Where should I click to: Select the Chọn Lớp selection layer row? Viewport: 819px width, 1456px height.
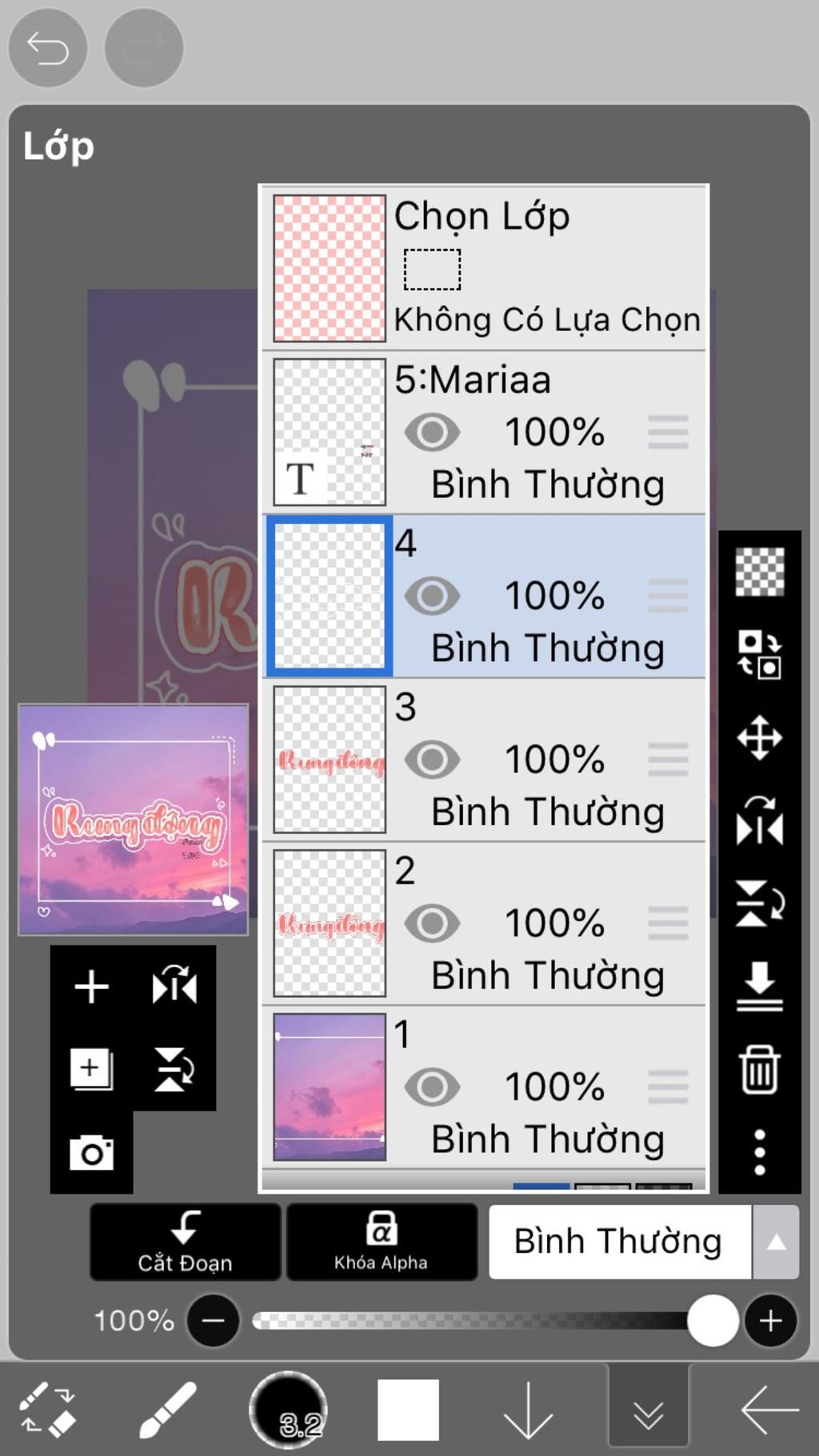pyautogui.click(x=485, y=269)
